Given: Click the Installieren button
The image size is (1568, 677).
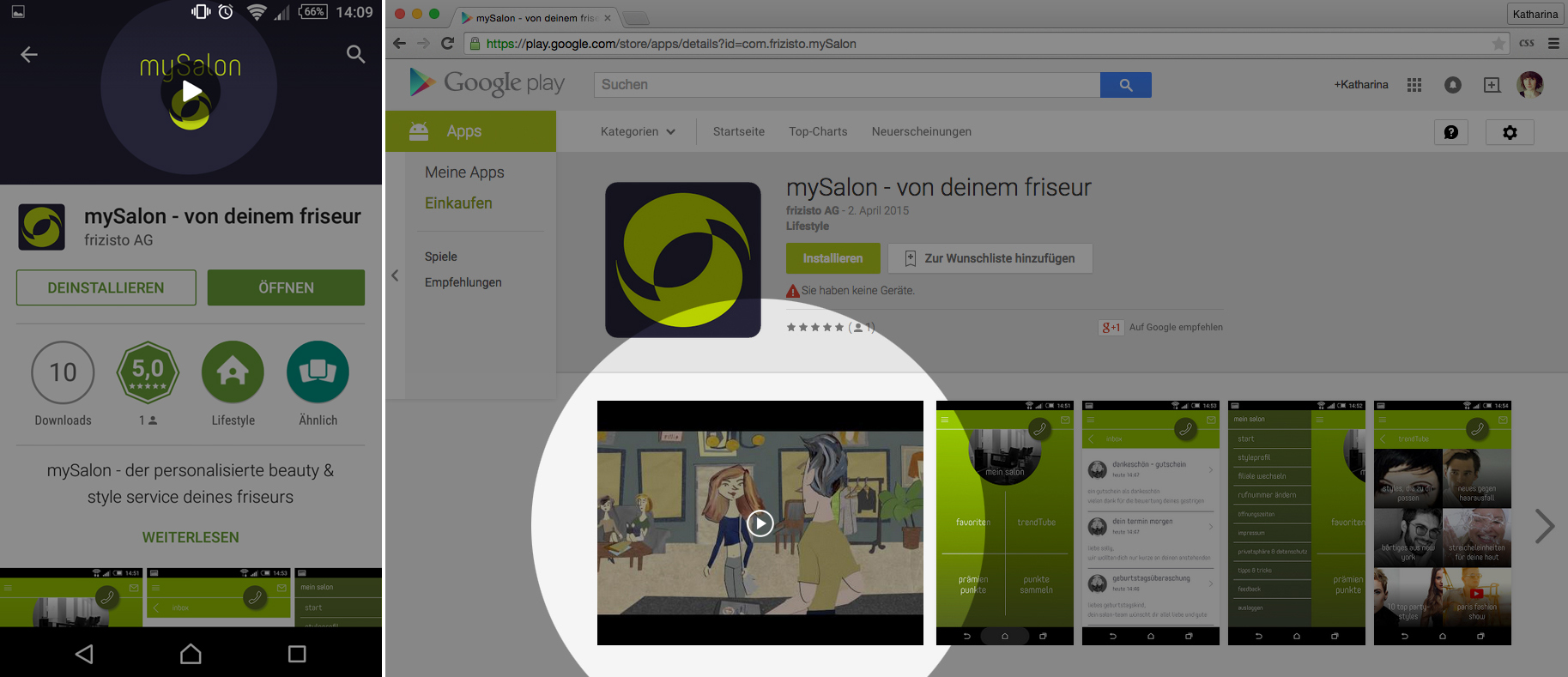Looking at the screenshot, I should [833, 258].
